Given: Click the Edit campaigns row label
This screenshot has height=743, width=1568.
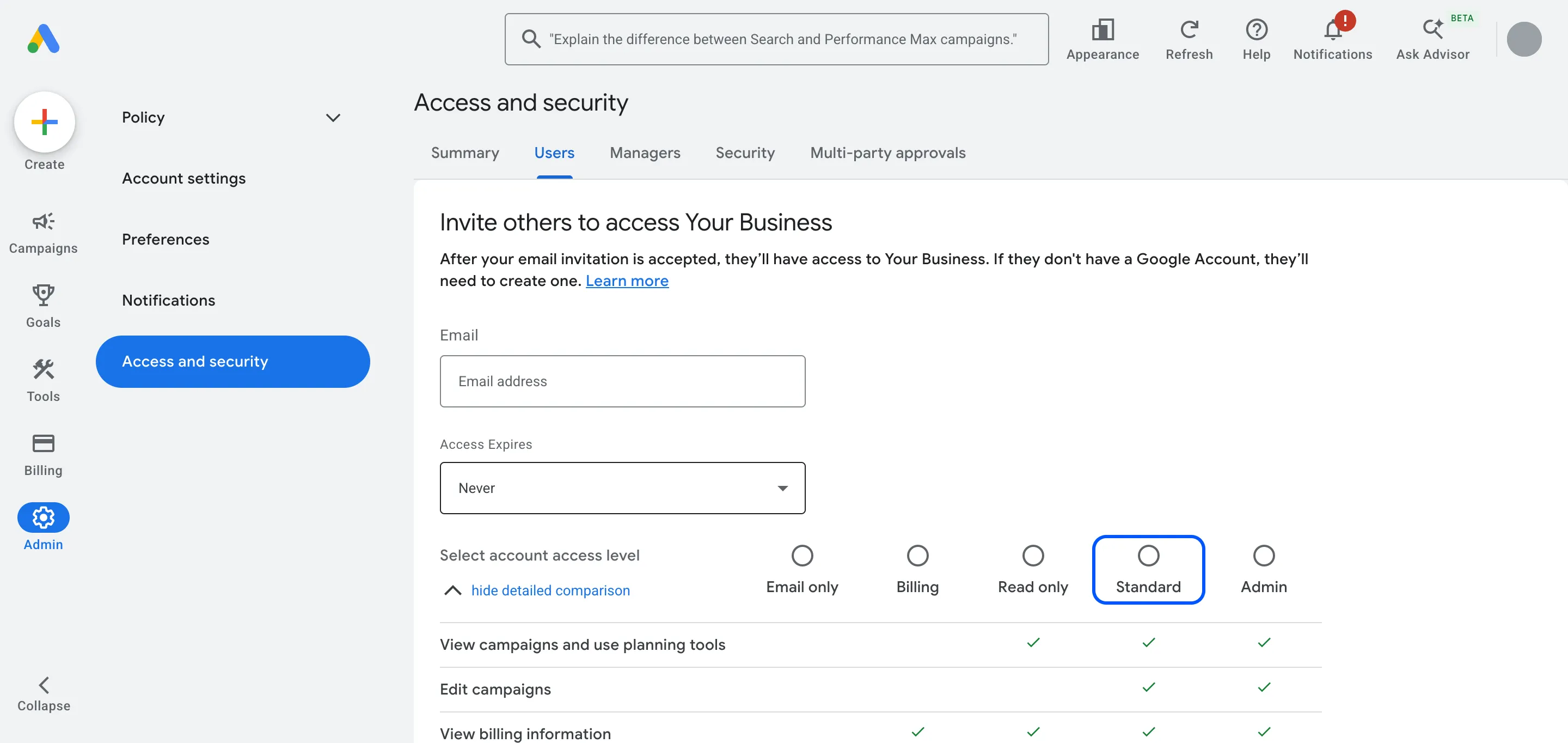Looking at the screenshot, I should point(495,689).
